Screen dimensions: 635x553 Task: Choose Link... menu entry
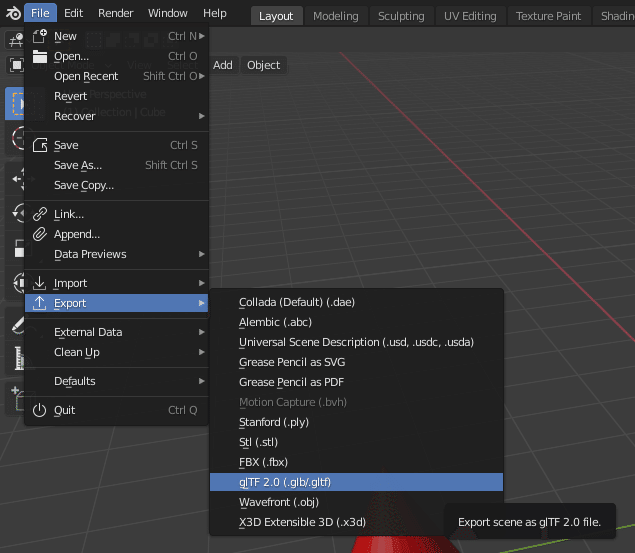point(117,214)
